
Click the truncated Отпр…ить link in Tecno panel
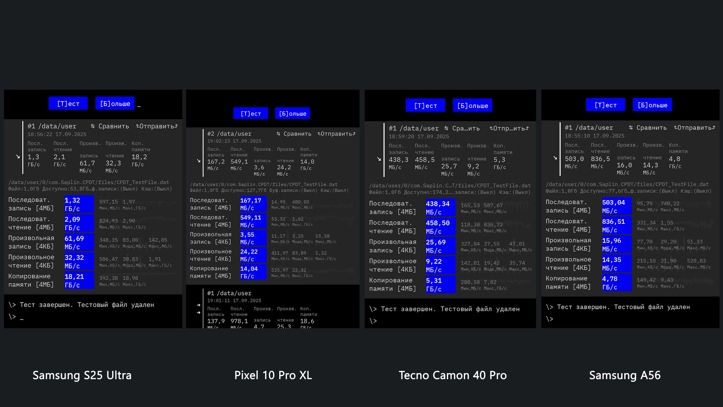pyautogui.click(x=509, y=128)
